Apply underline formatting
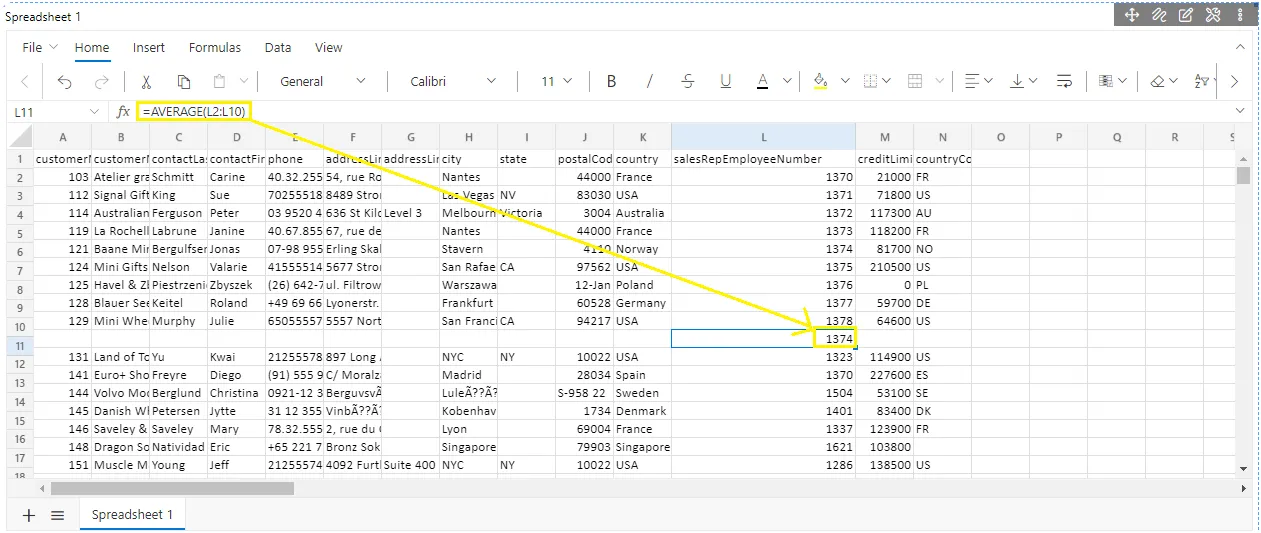This screenshot has height=533, width=1261. tap(726, 82)
